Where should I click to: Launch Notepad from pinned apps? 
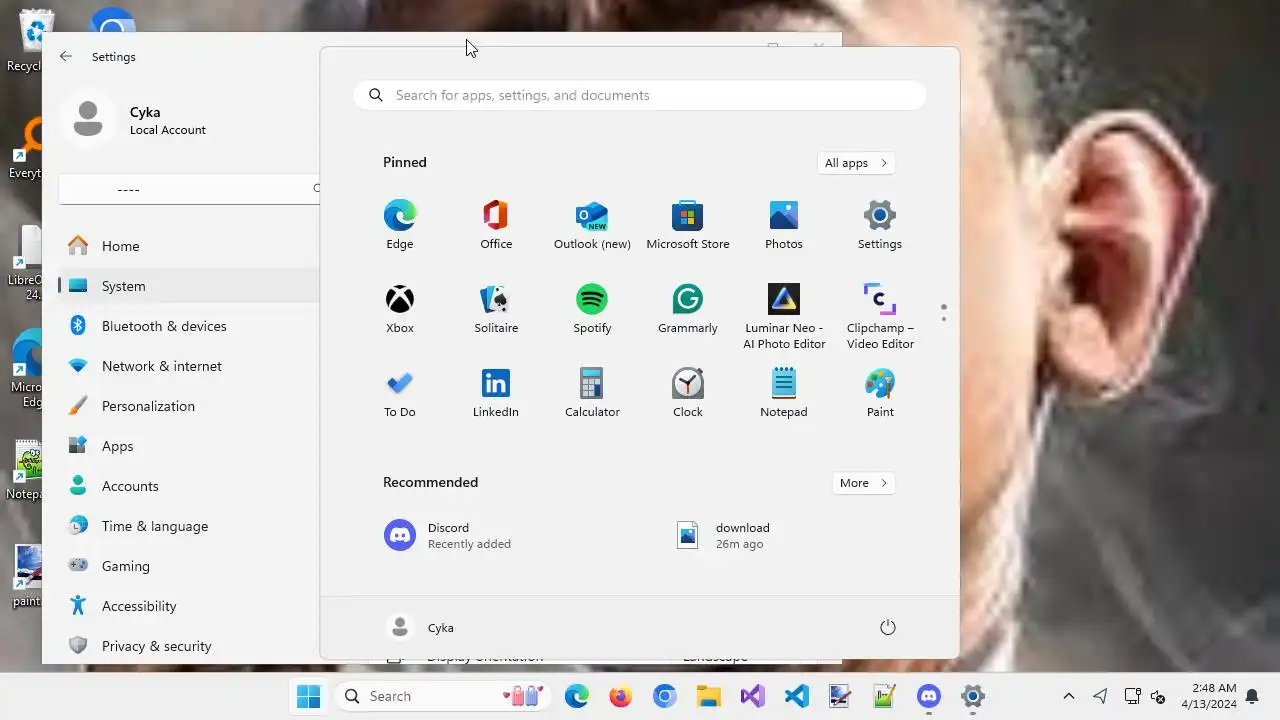[x=784, y=393]
